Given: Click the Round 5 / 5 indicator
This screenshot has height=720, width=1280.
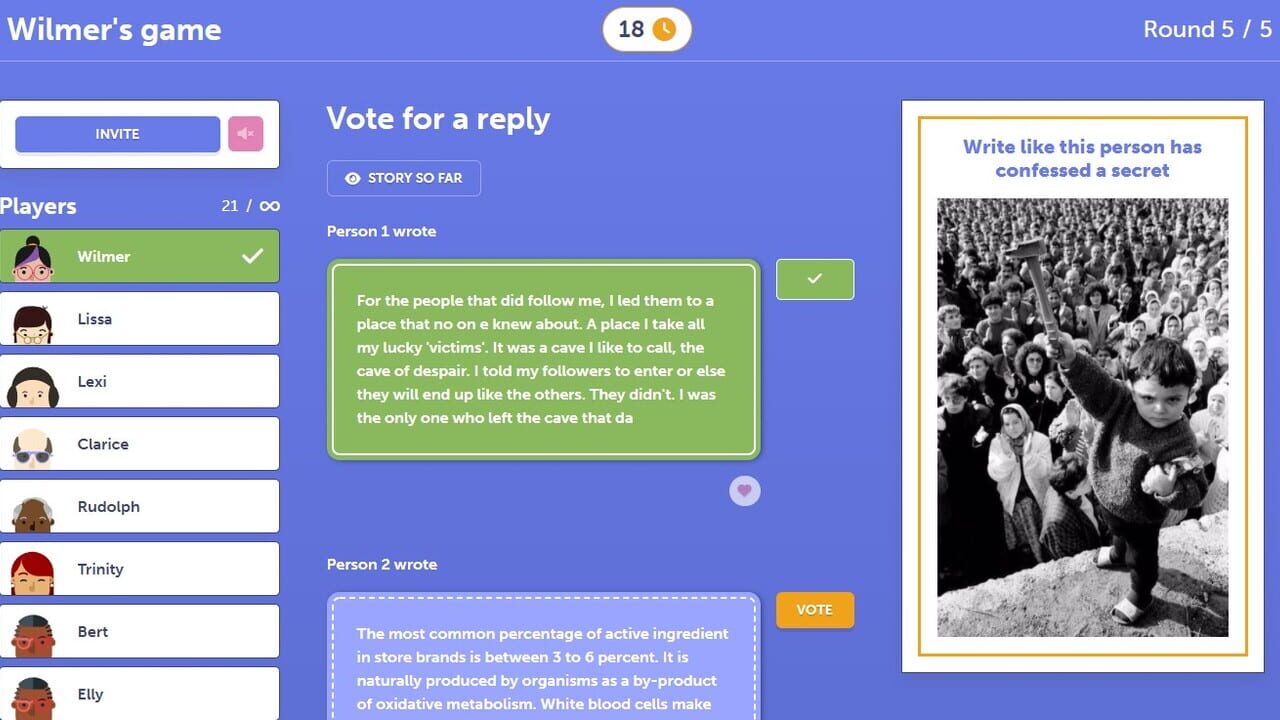Looking at the screenshot, I should [1207, 29].
